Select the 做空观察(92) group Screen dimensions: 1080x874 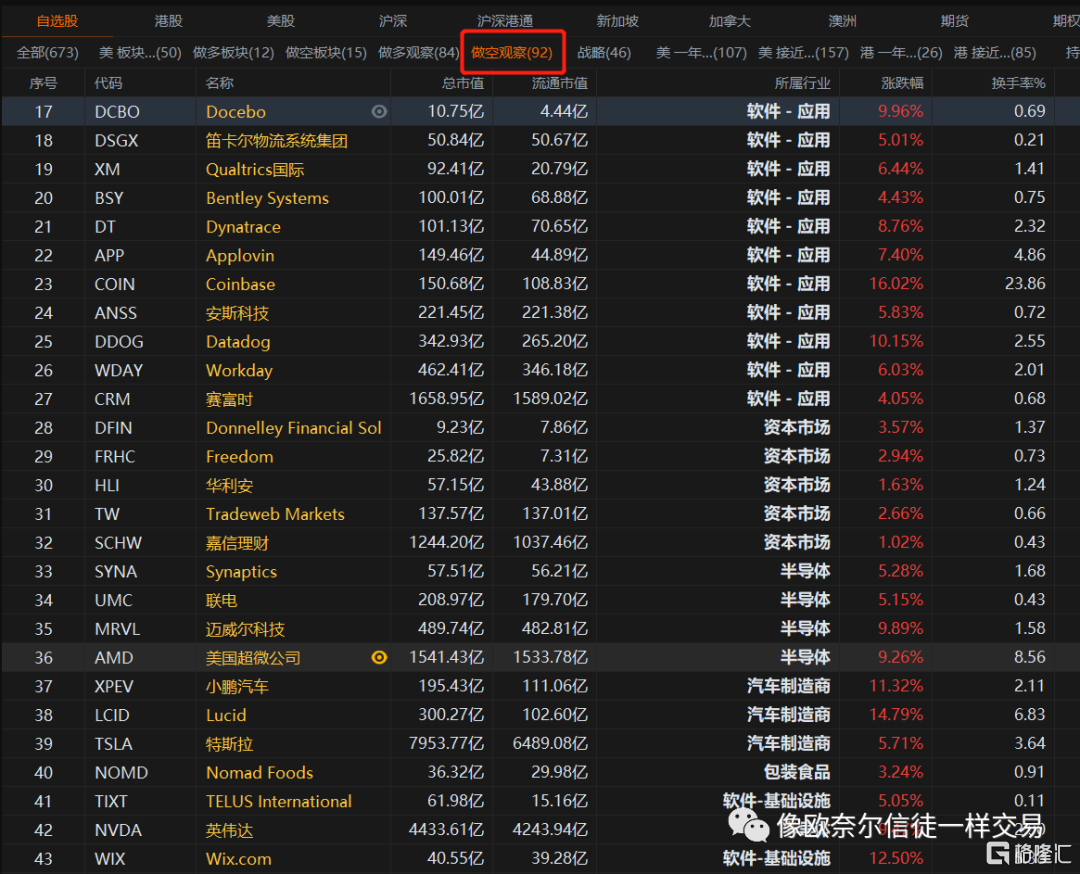(512, 52)
